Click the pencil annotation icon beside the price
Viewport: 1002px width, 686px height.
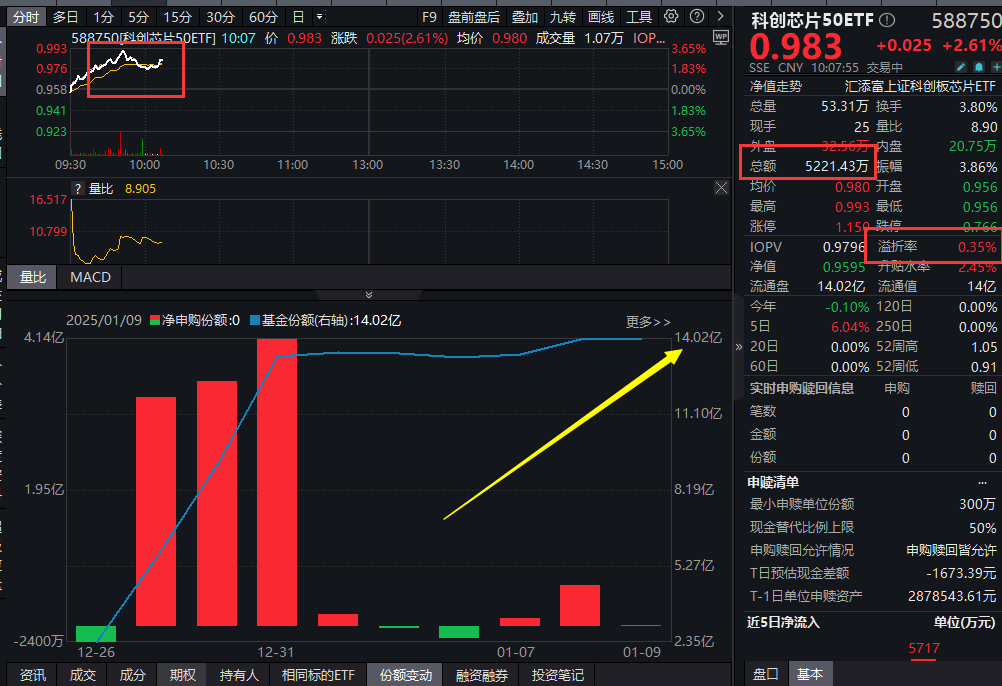coord(960,66)
